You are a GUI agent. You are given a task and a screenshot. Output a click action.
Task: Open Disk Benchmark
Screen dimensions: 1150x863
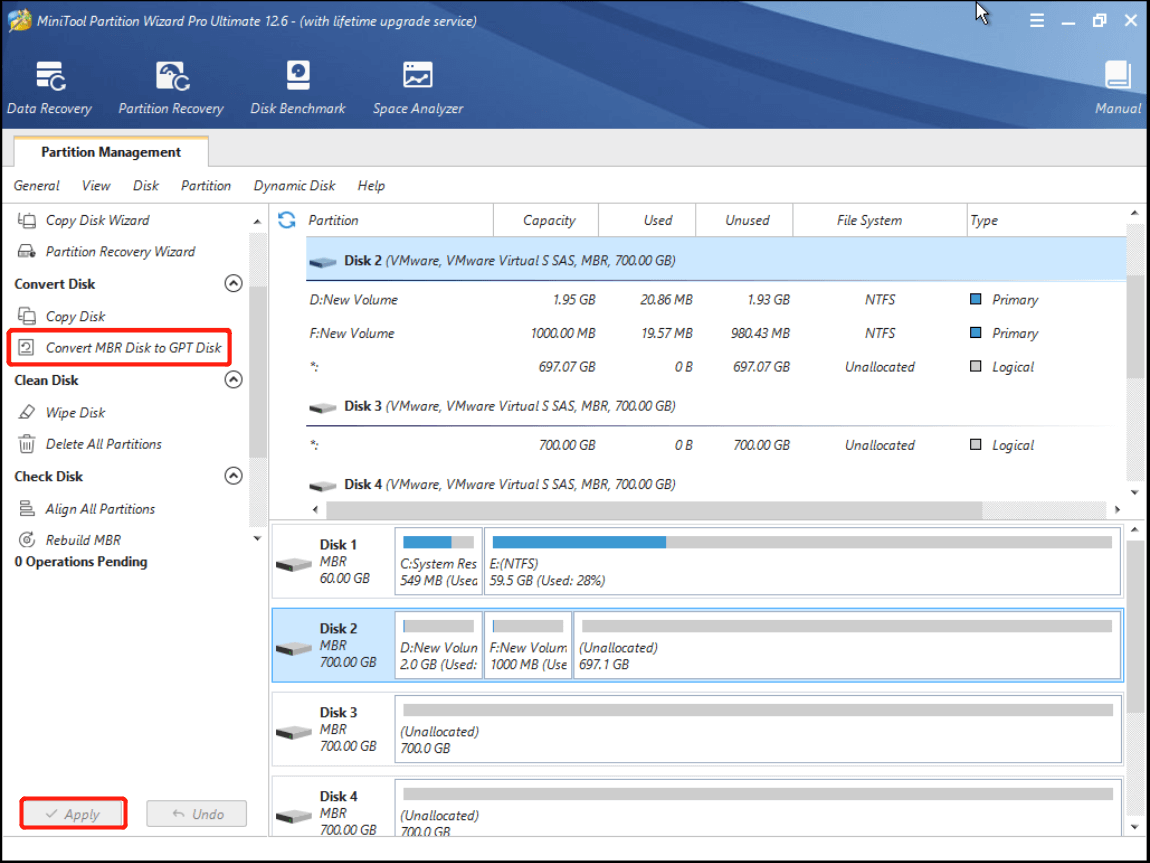(x=297, y=85)
